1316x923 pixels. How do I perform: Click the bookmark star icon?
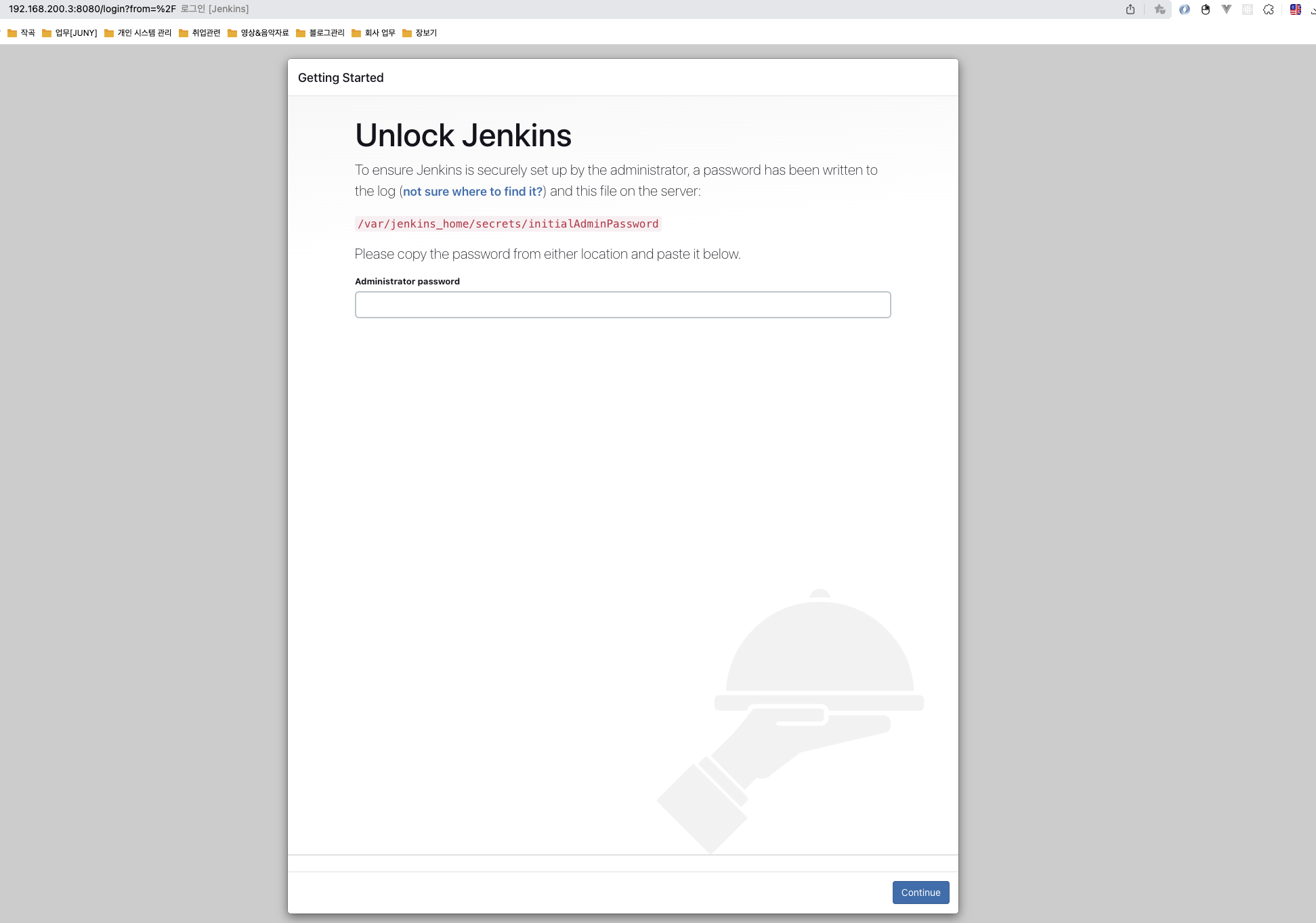(1160, 9)
